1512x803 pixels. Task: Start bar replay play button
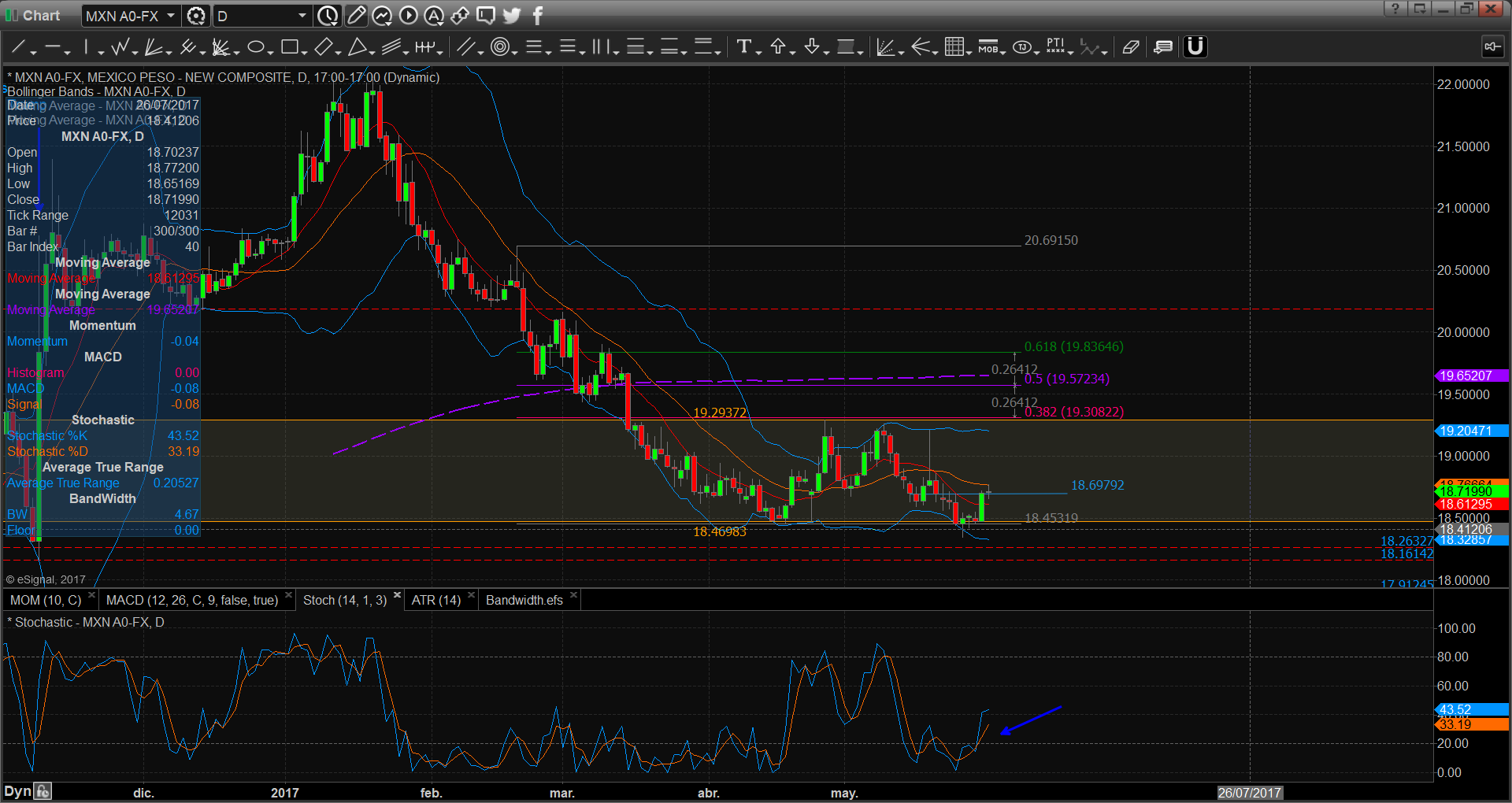(x=408, y=16)
